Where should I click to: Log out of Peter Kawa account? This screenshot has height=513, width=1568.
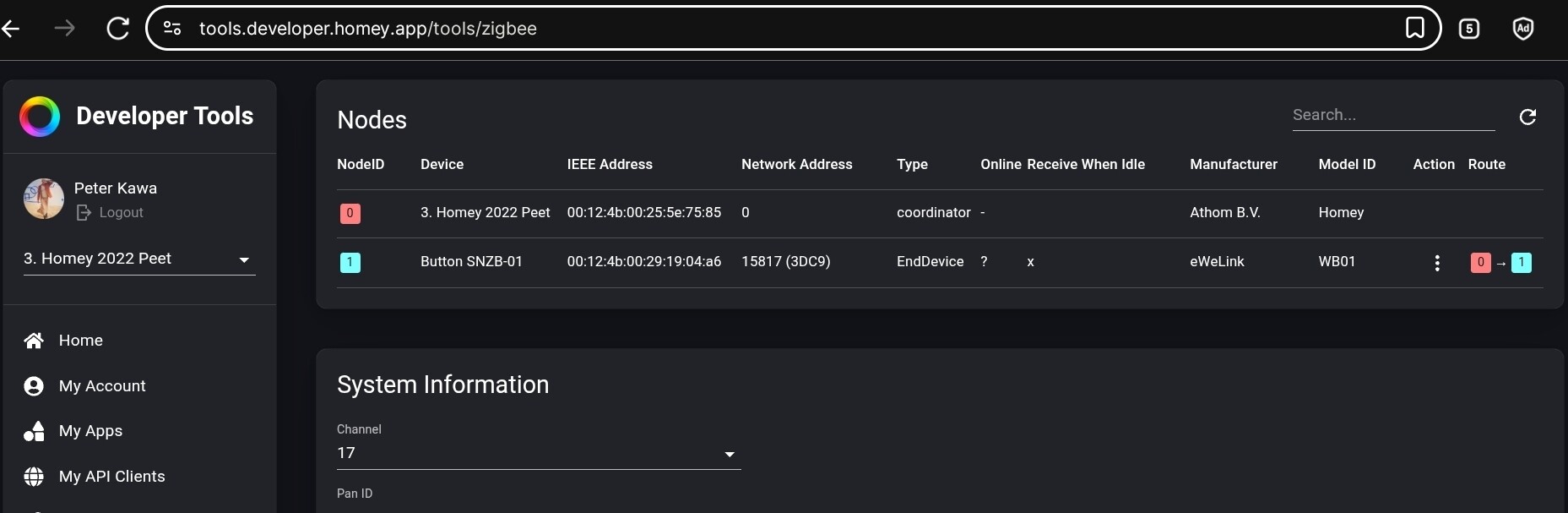pyautogui.click(x=111, y=213)
